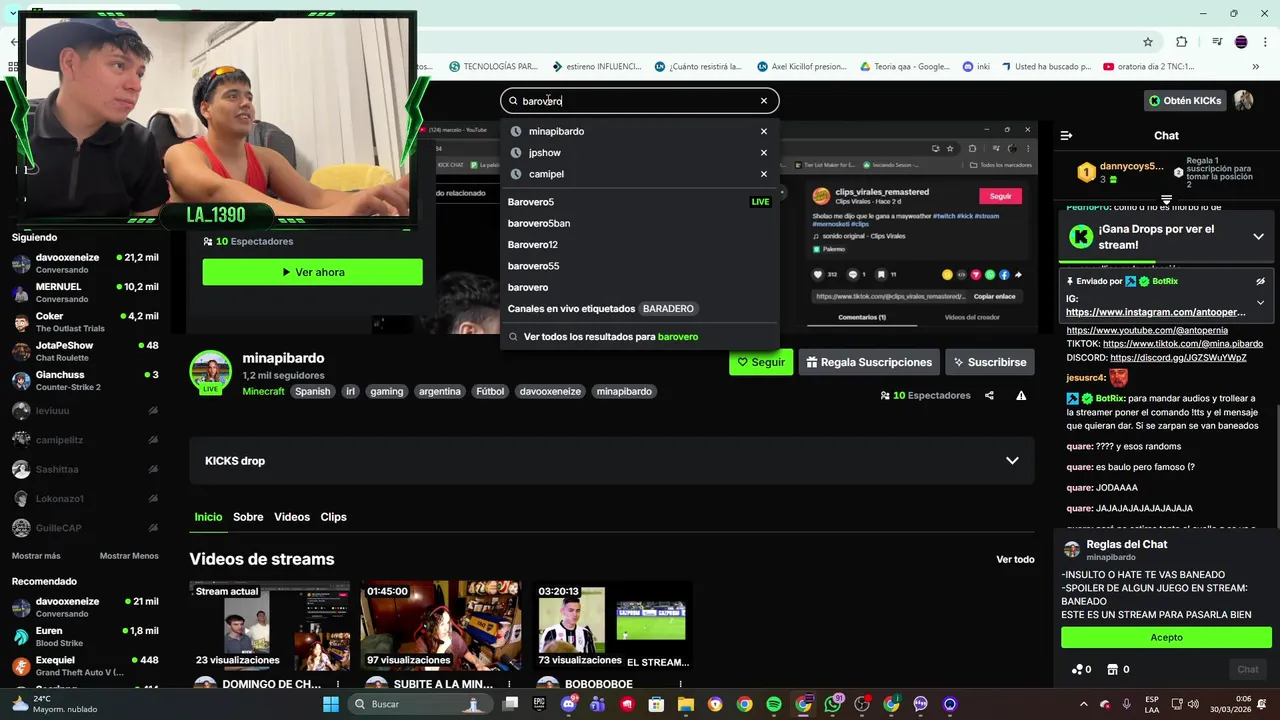Select Barovero5 live search suggestion
1280x720 pixels.
[639, 202]
